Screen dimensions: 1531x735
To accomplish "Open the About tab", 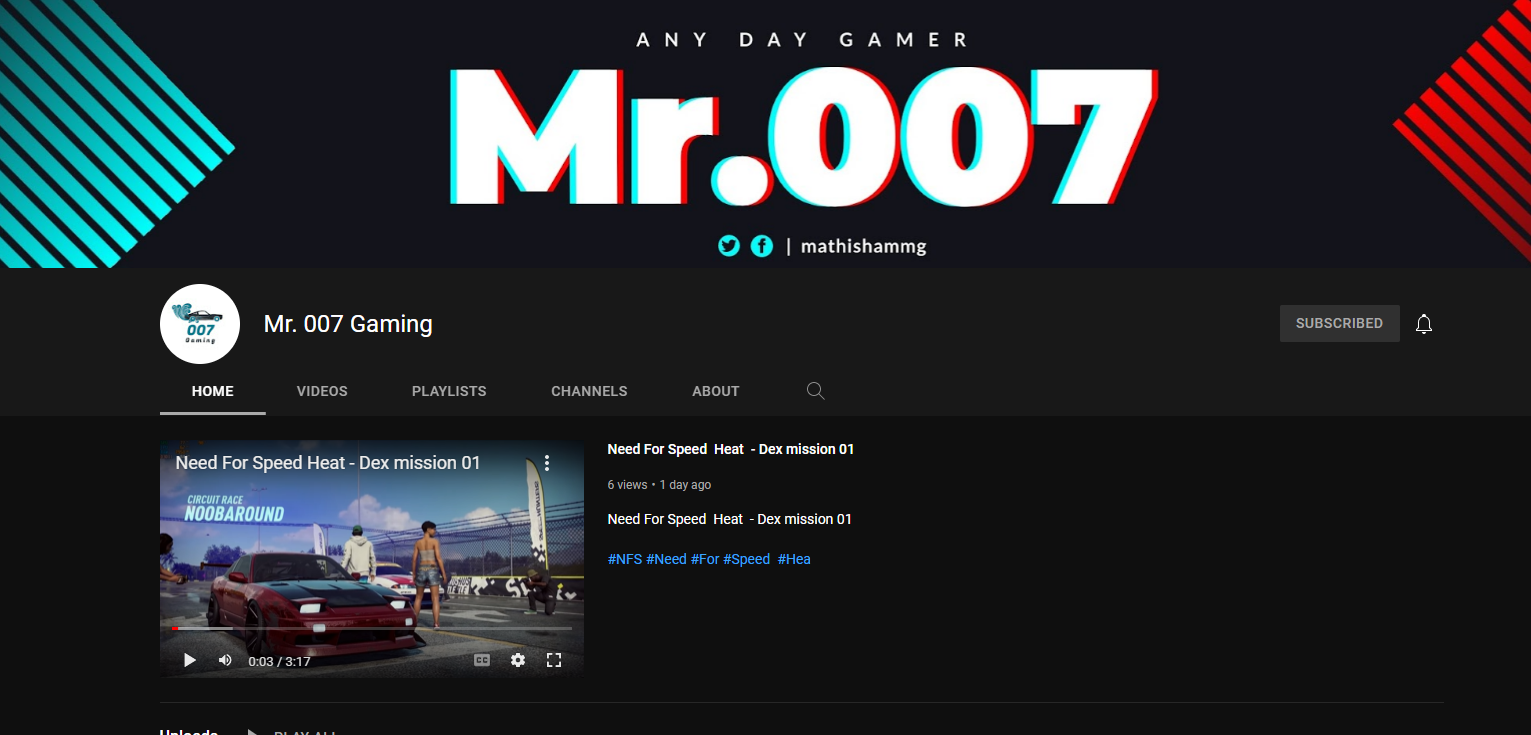I will pos(716,391).
